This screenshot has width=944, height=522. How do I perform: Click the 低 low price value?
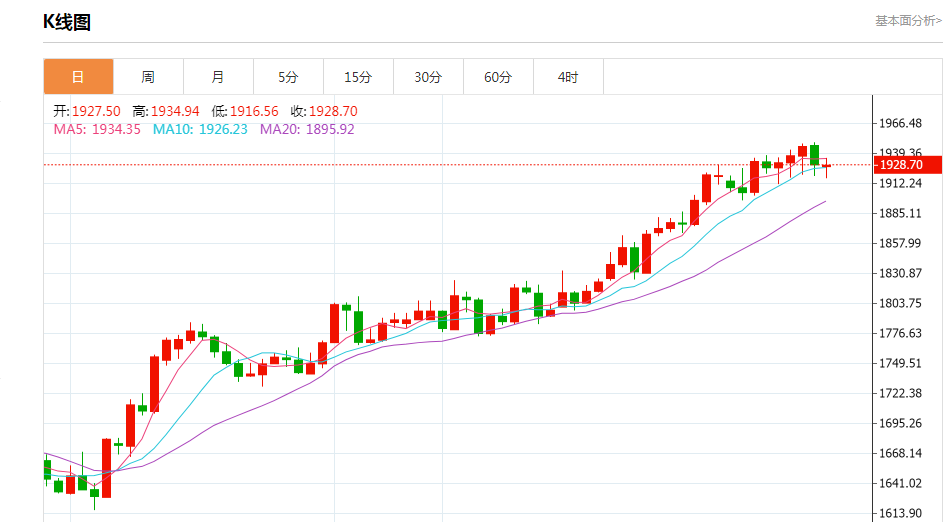point(254,111)
